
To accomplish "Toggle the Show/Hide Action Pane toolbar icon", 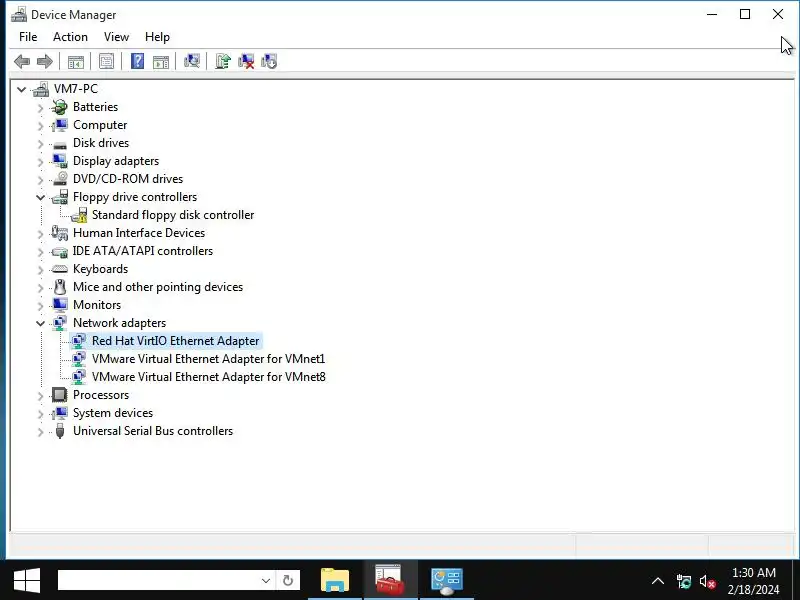I will pyautogui.click(x=161, y=62).
